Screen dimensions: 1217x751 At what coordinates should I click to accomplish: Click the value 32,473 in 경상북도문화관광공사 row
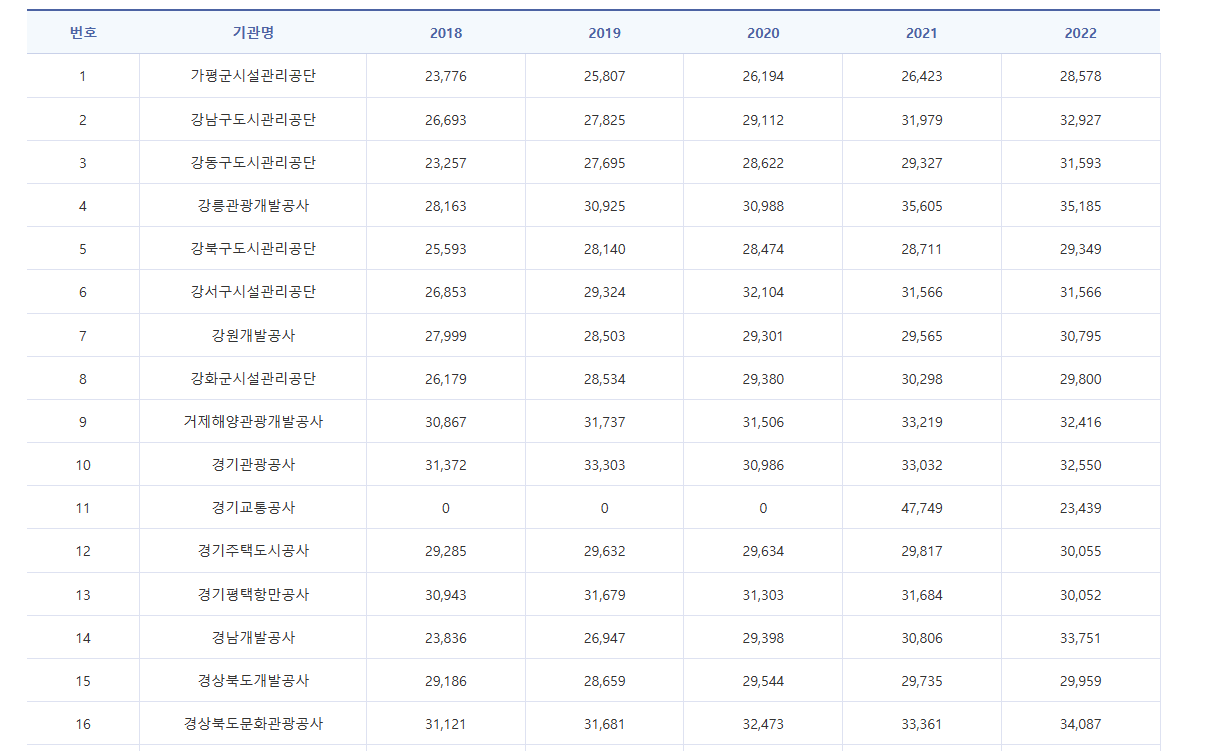tap(763, 724)
